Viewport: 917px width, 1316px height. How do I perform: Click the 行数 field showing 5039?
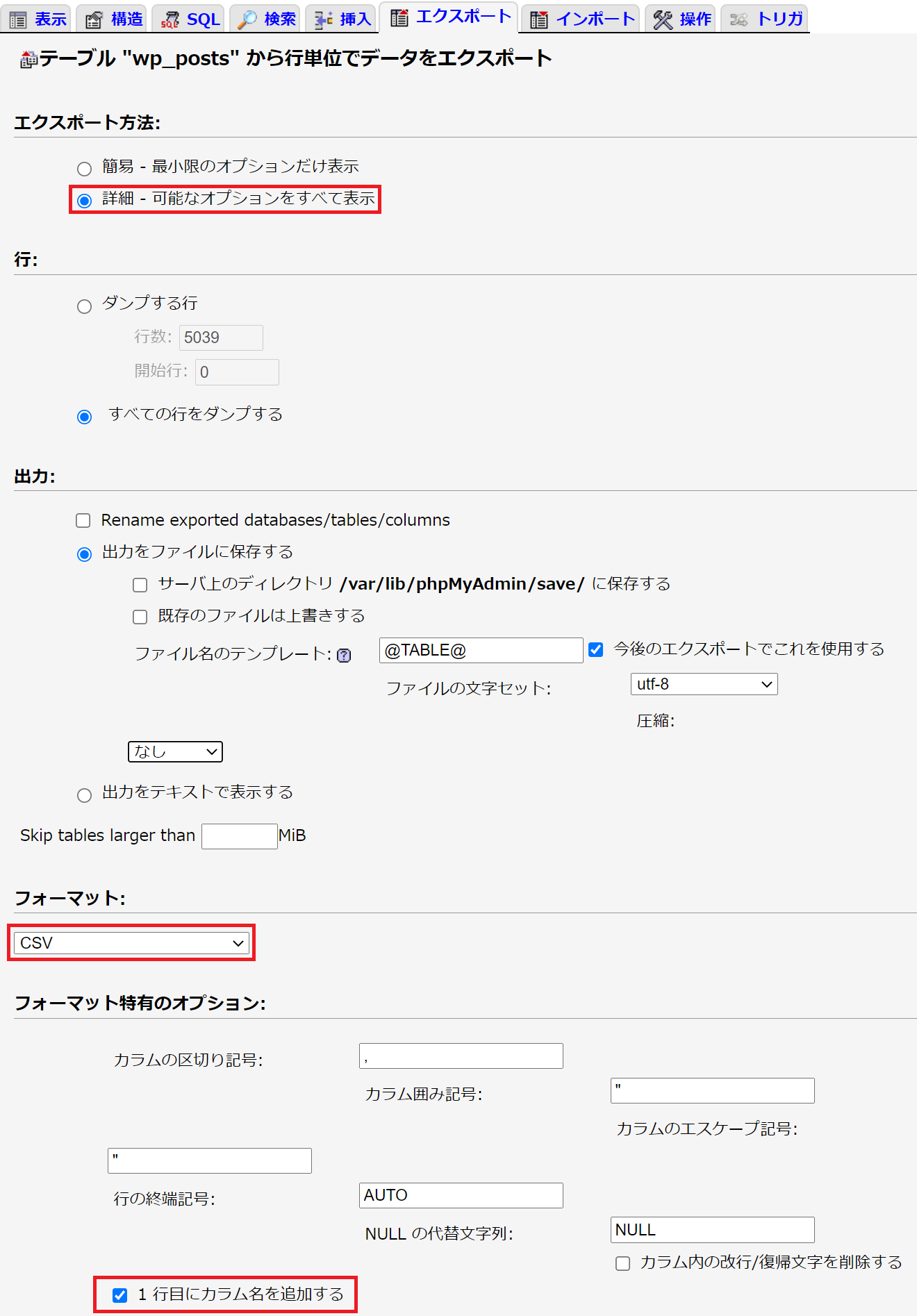[x=221, y=338]
